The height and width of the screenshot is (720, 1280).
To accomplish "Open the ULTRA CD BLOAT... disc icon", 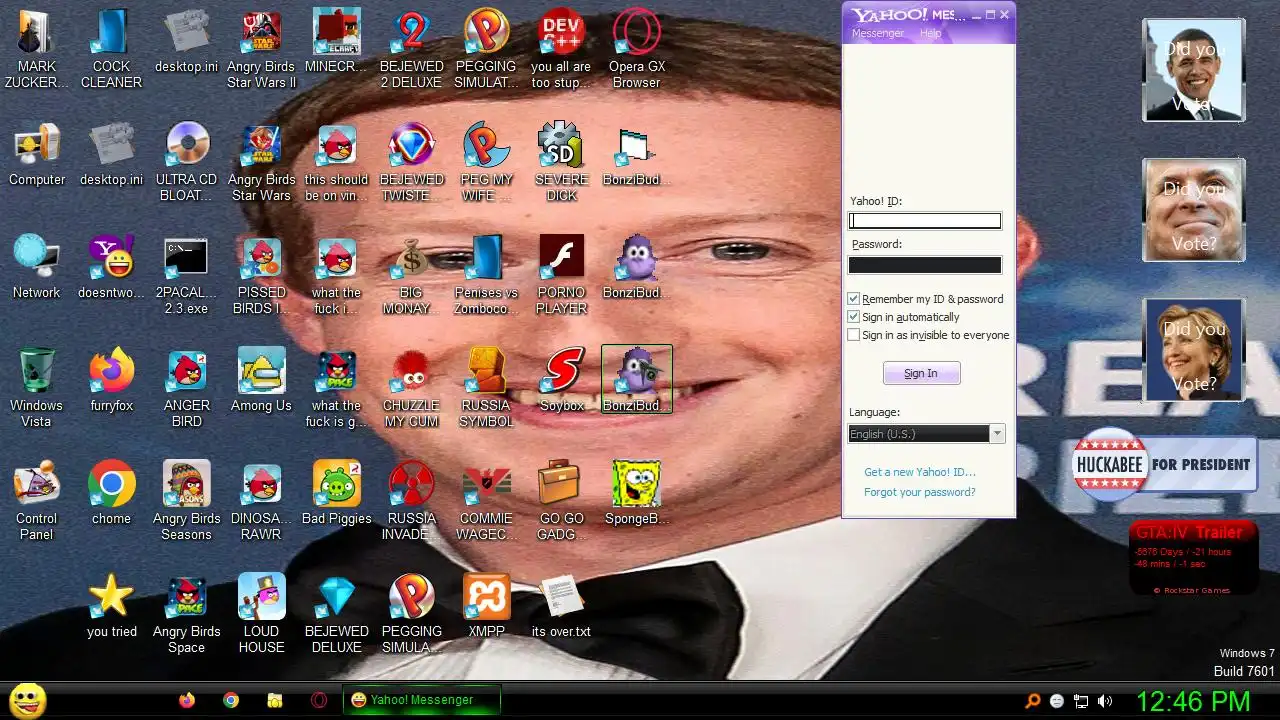I will (x=187, y=161).
